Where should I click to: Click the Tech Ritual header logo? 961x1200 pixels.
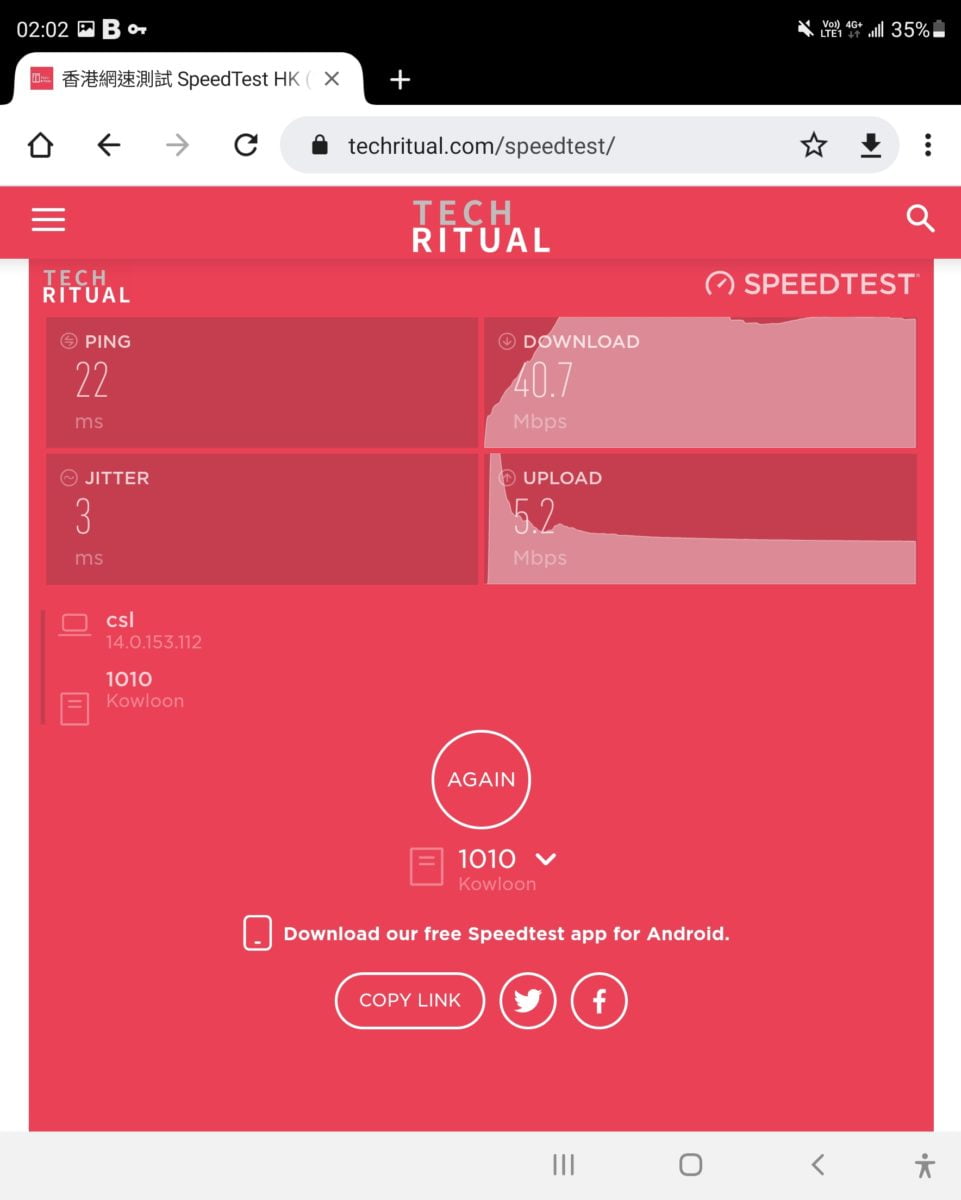tap(481, 226)
